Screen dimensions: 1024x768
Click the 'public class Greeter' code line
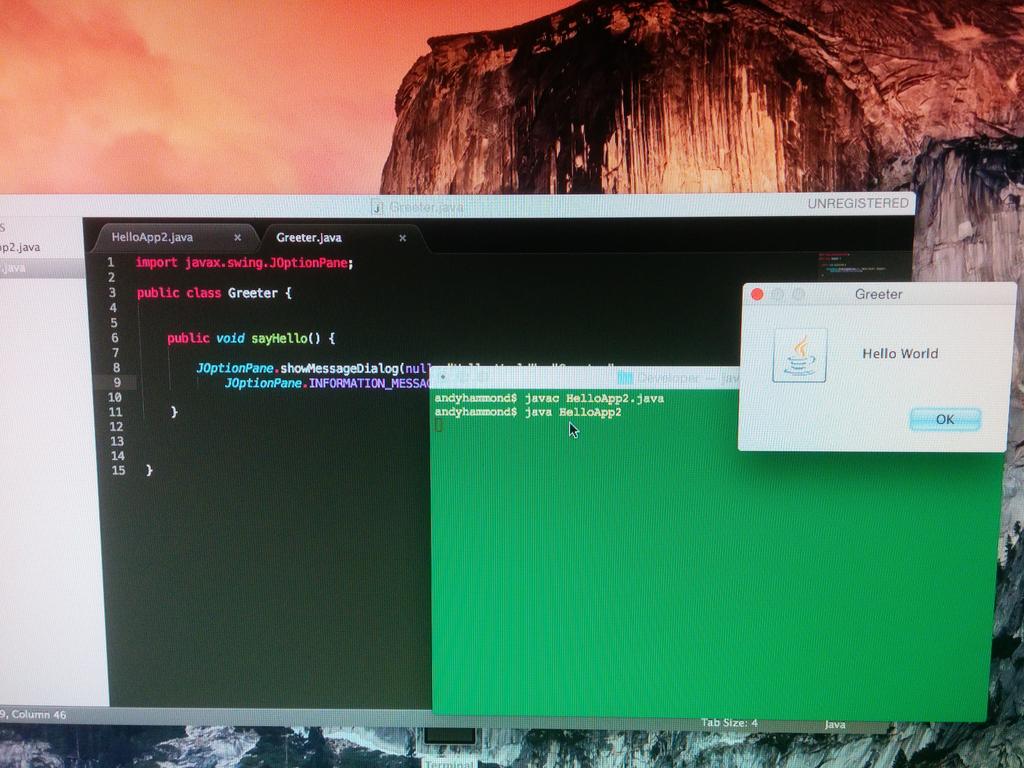point(214,293)
